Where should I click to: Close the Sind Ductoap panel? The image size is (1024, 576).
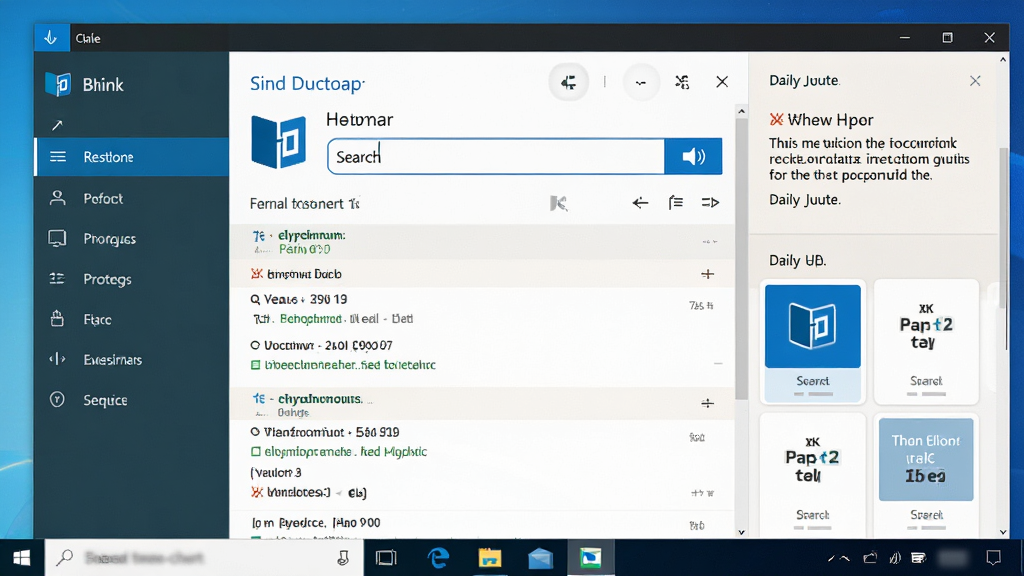(722, 82)
